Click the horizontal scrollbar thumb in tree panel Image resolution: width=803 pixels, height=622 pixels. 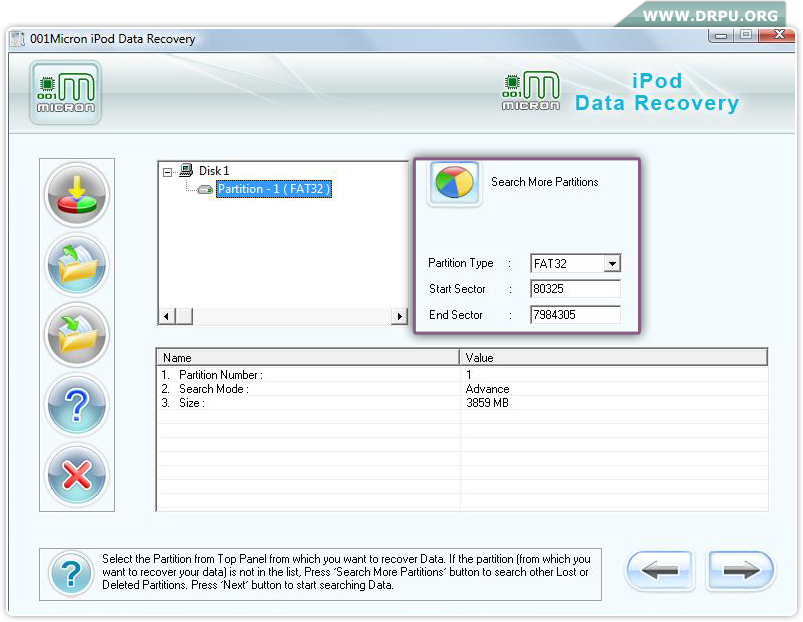pos(184,316)
